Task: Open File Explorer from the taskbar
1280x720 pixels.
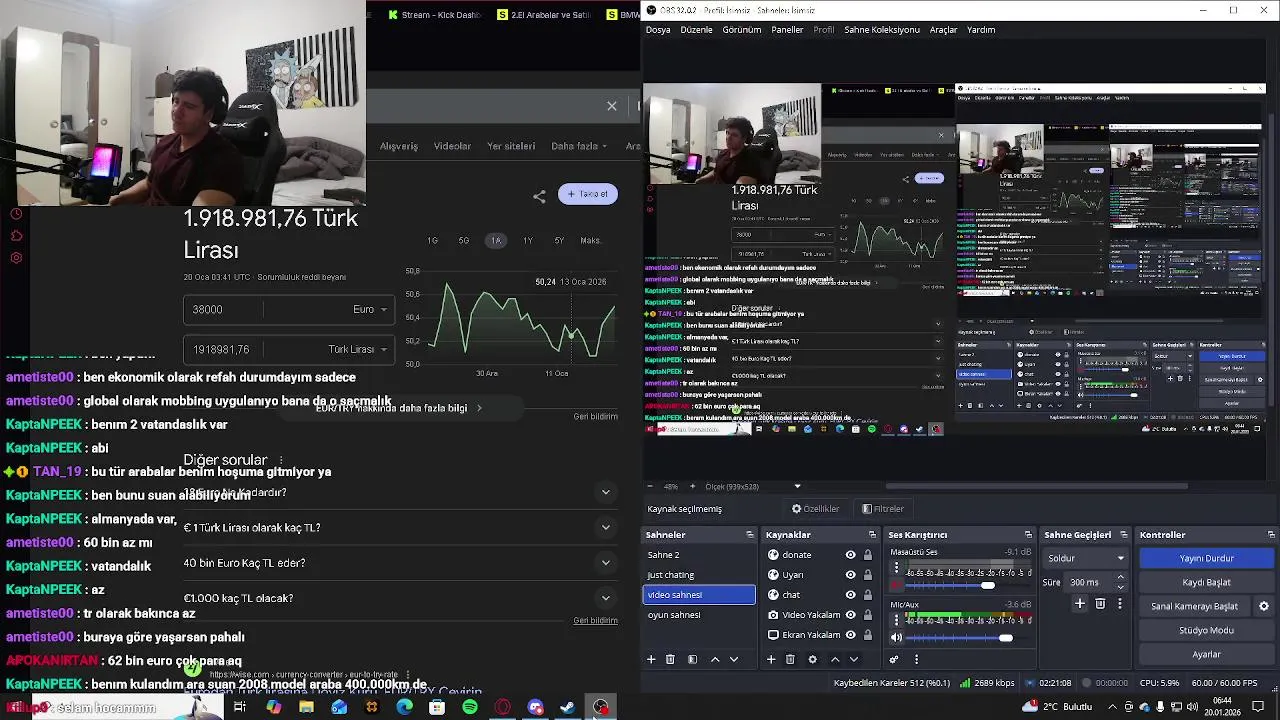Action: 306,708
